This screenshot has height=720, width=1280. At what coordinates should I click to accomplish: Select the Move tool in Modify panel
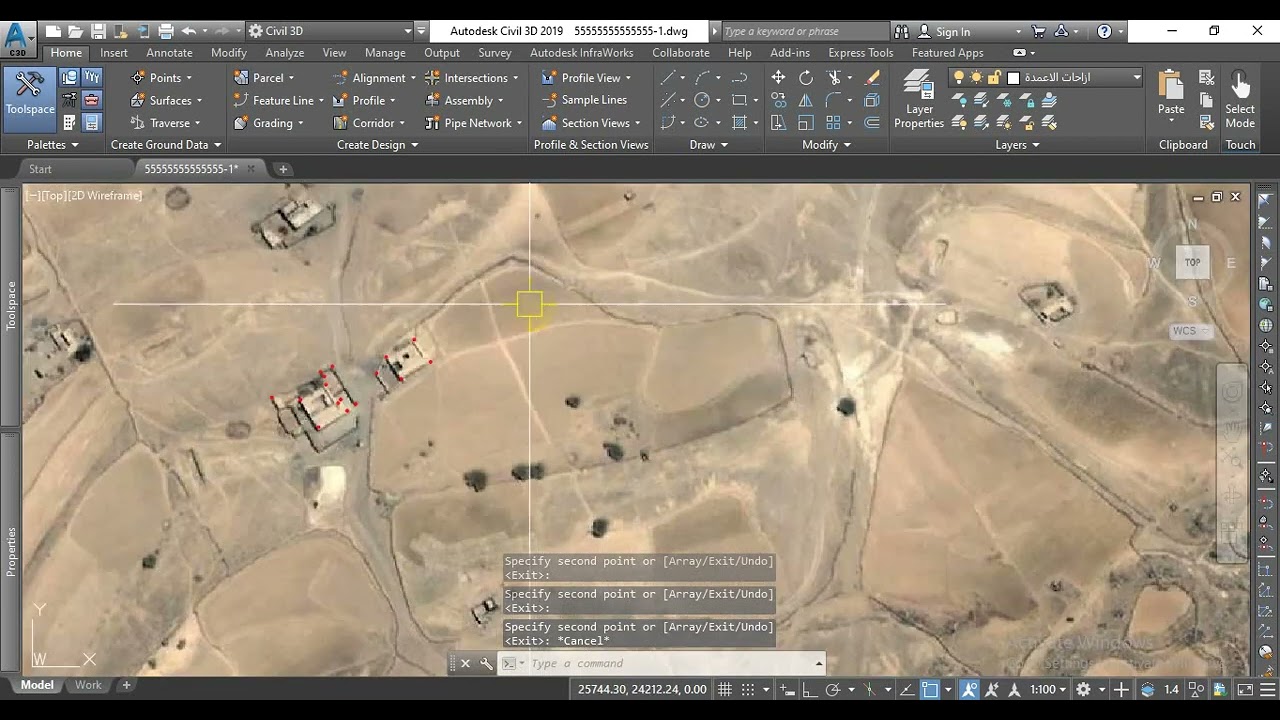click(778, 77)
